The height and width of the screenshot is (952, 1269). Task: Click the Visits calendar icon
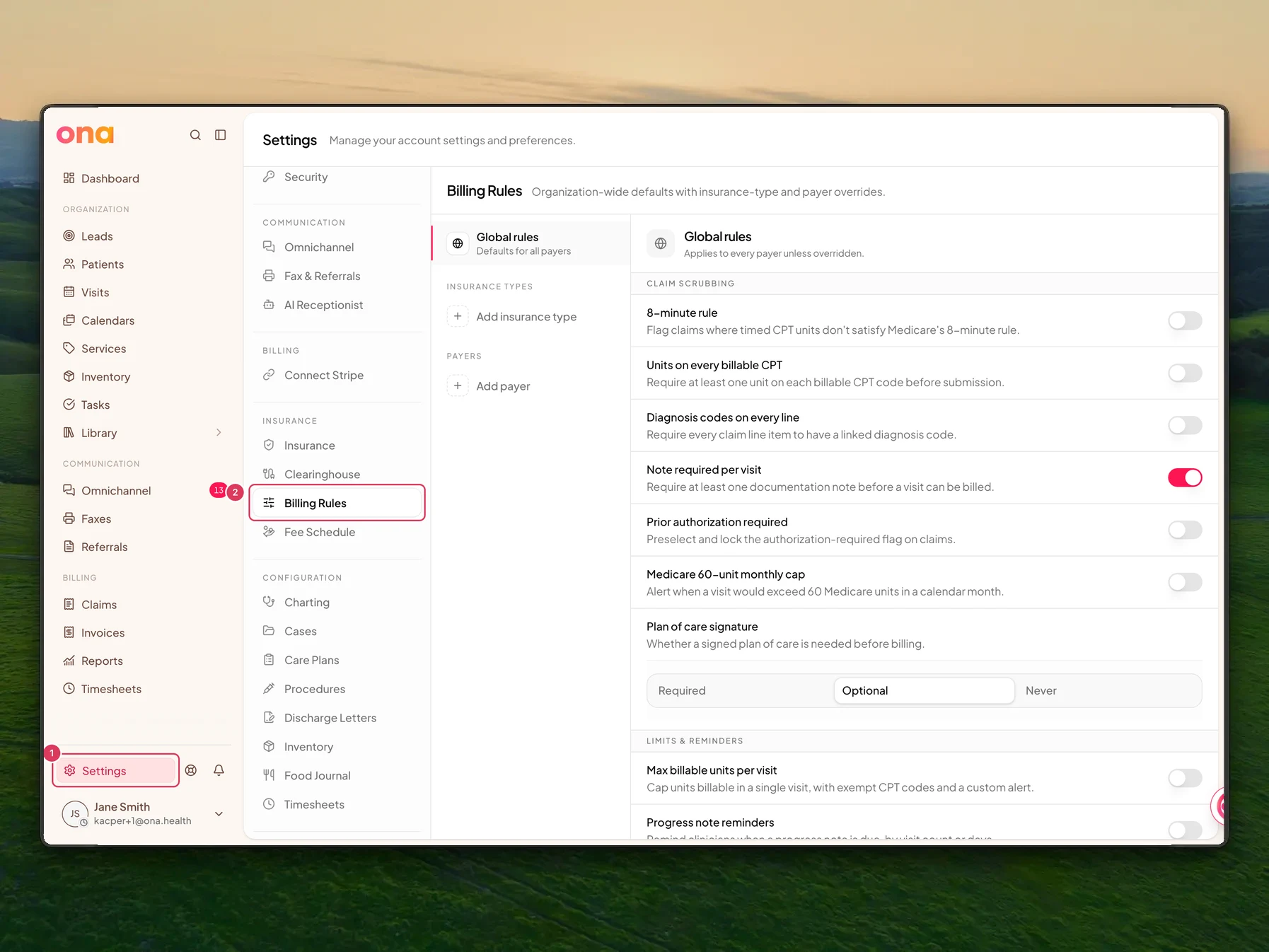pyautogui.click(x=69, y=292)
